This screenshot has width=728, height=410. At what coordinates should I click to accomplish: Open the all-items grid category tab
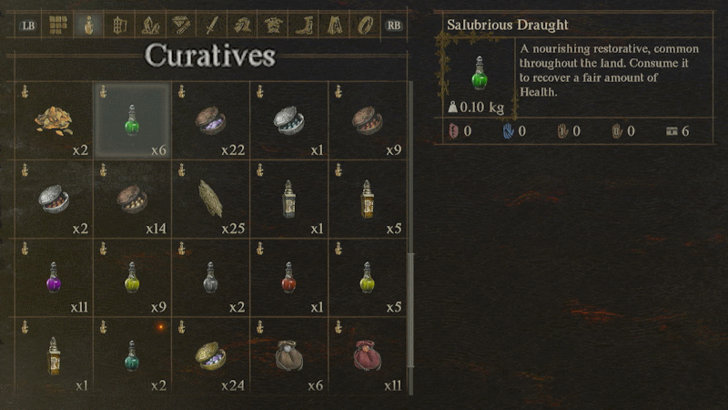coord(58,25)
